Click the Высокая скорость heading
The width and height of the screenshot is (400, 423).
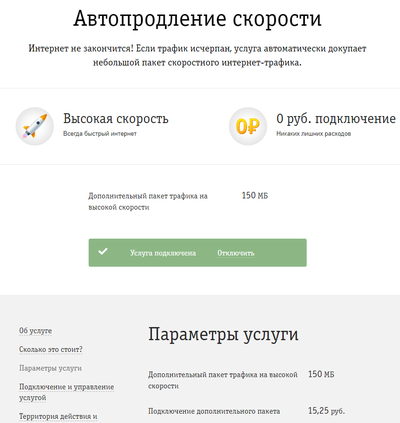pyautogui.click(x=116, y=119)
